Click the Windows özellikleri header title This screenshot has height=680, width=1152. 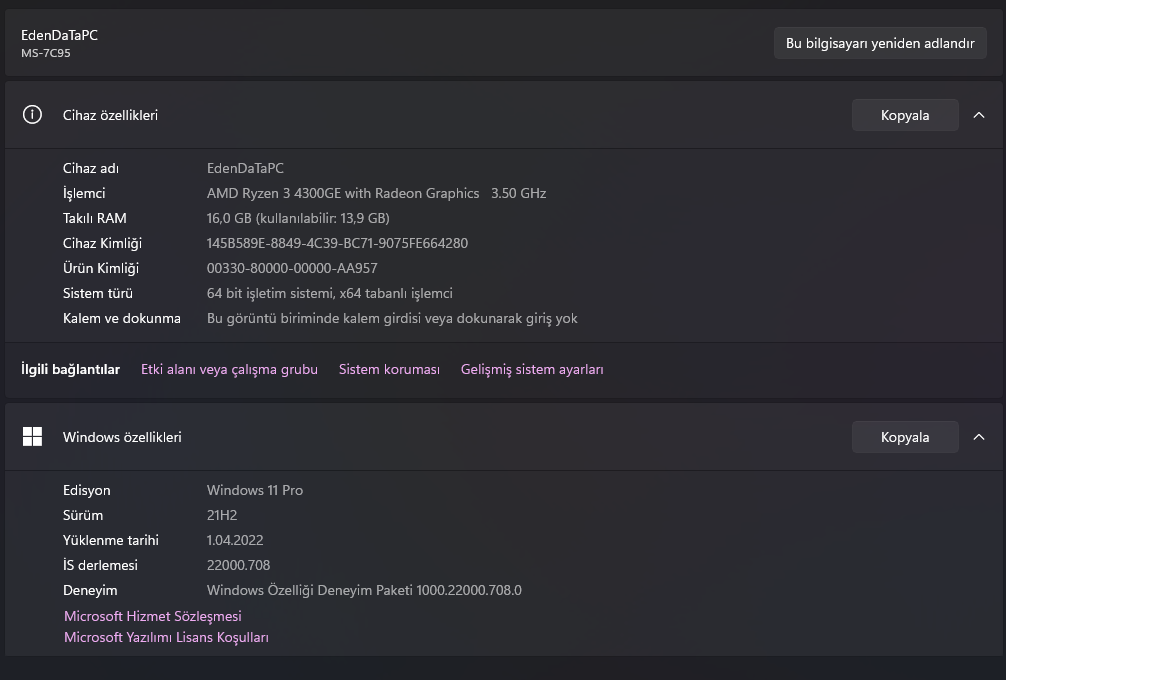coord(122,437)
